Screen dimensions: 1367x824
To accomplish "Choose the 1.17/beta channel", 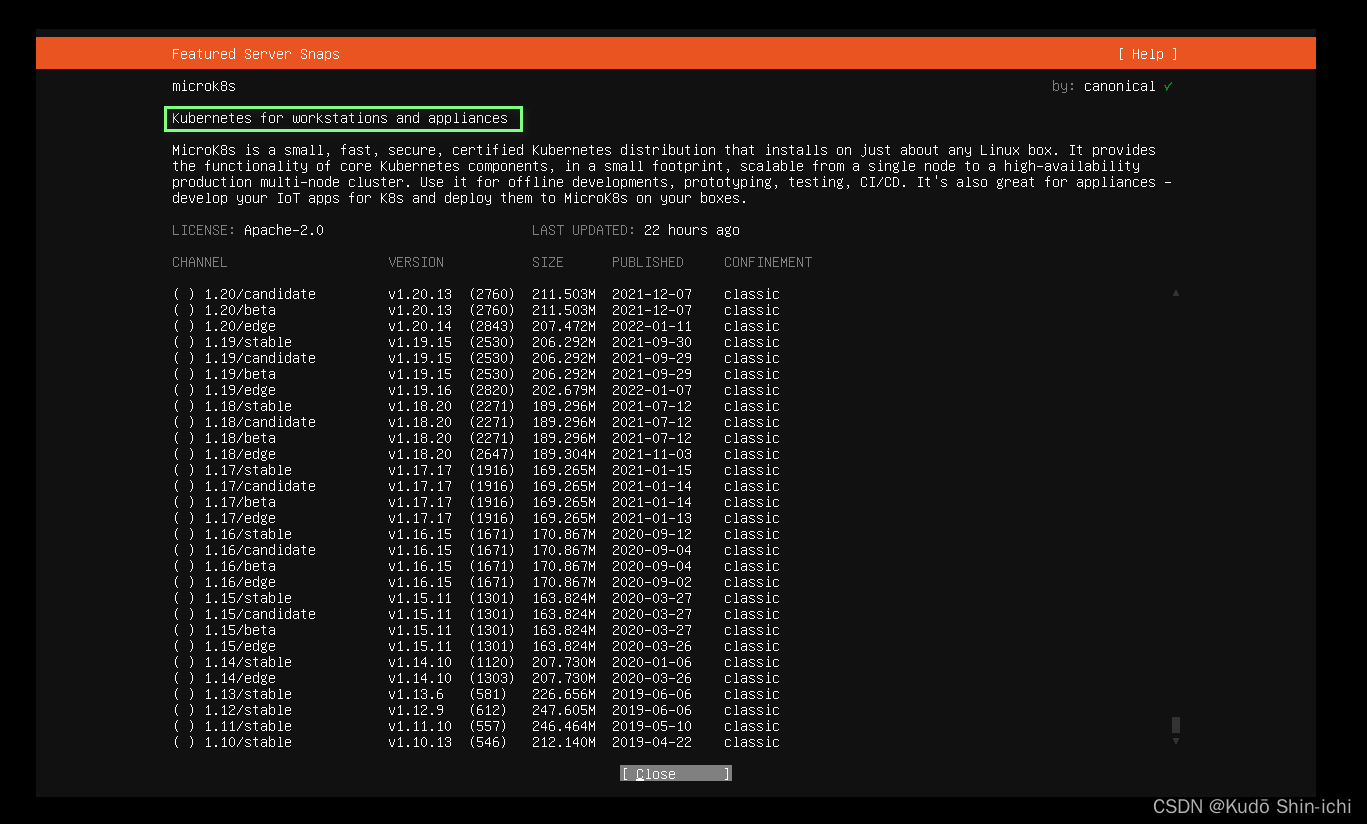I will 476,502.
